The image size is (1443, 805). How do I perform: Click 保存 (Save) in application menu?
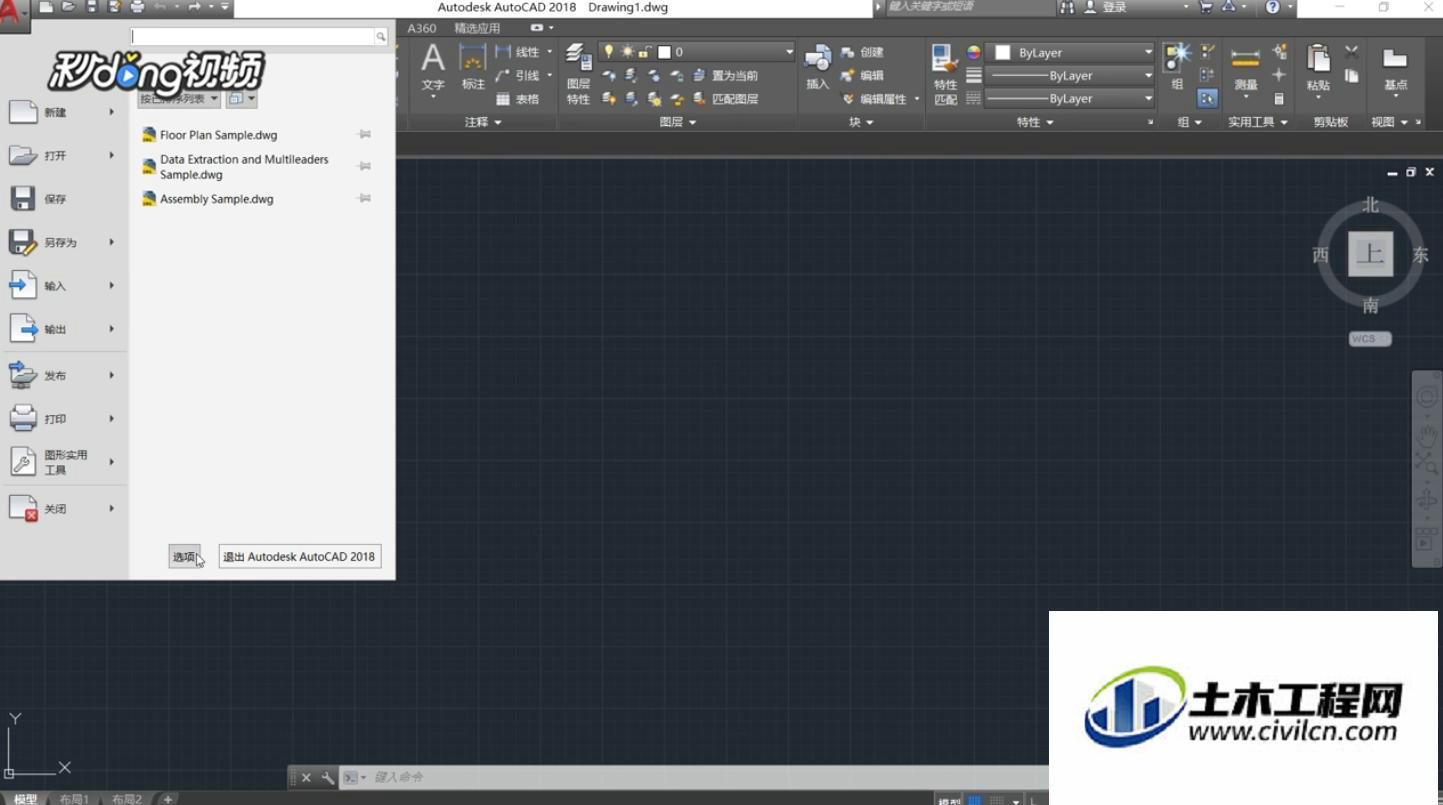[63, 199]
